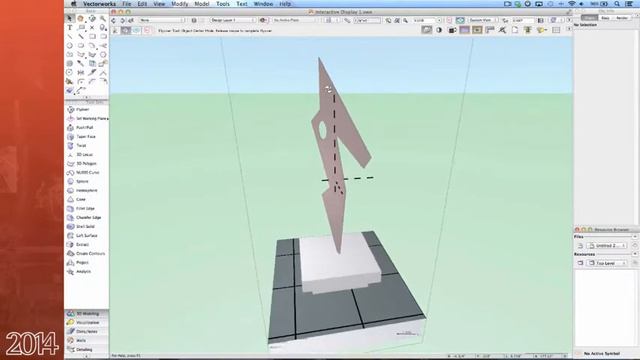Screen dimensions: 640x360
Task: Toggle the third Flyover mode button
Action: pyautogui.click(x=136, y=30)
